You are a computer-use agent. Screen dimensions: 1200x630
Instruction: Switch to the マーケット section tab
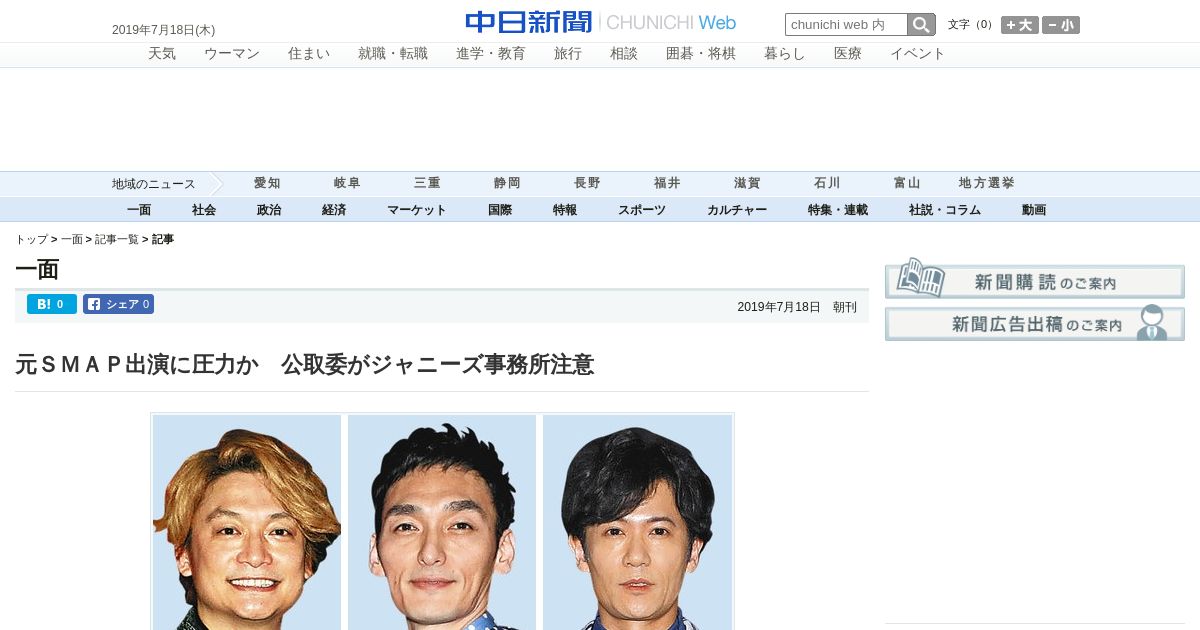(417, 210)
